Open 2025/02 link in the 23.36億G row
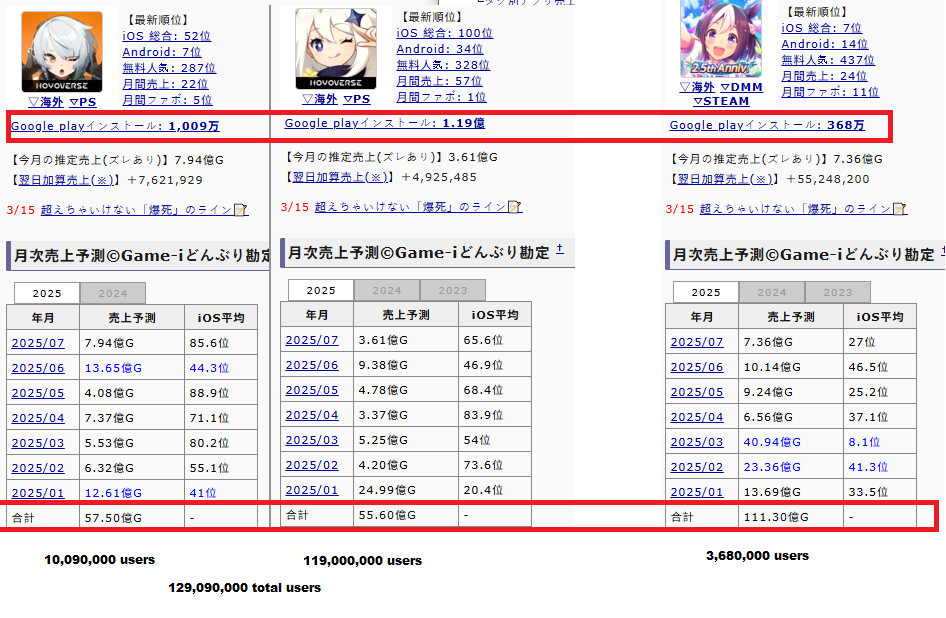 coord(696,467)
